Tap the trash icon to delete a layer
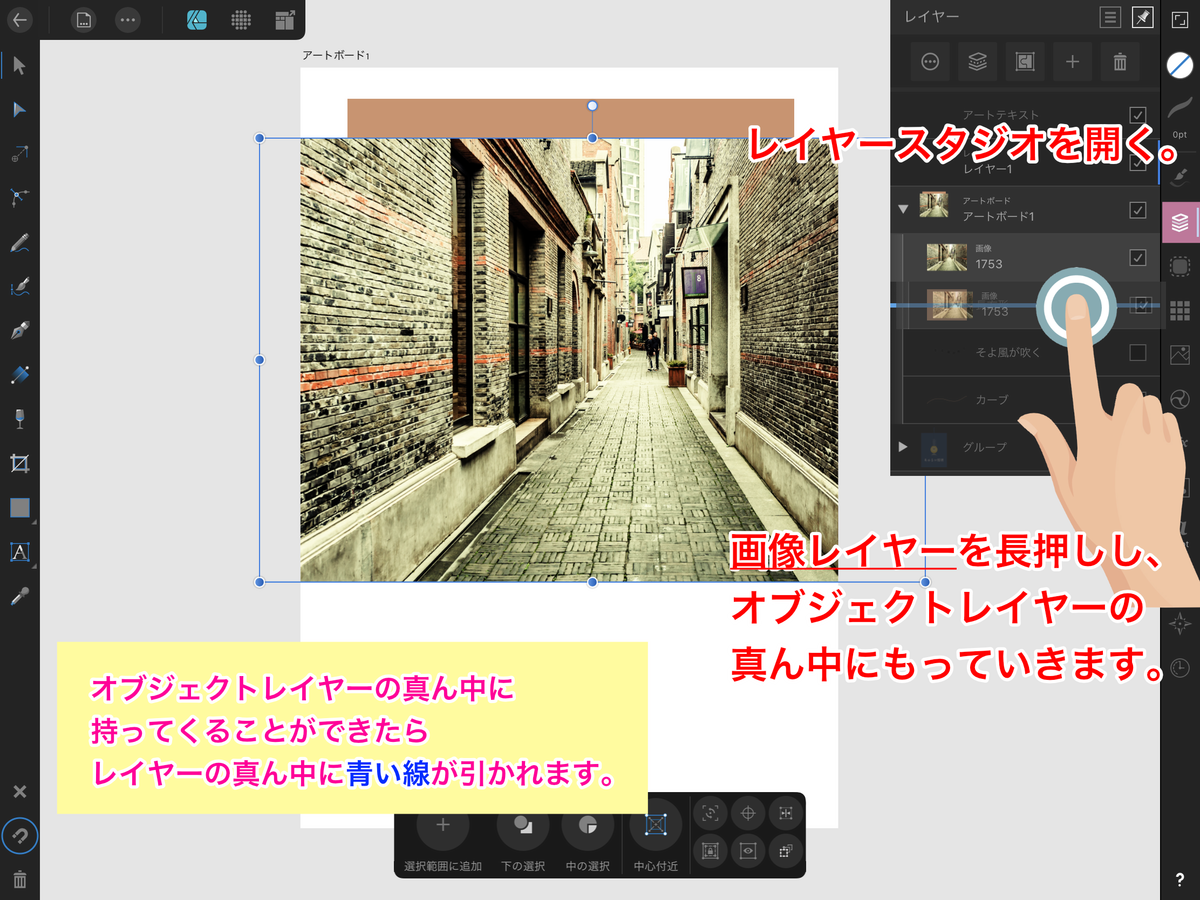1200x900 pixels. coord(1120,61)
